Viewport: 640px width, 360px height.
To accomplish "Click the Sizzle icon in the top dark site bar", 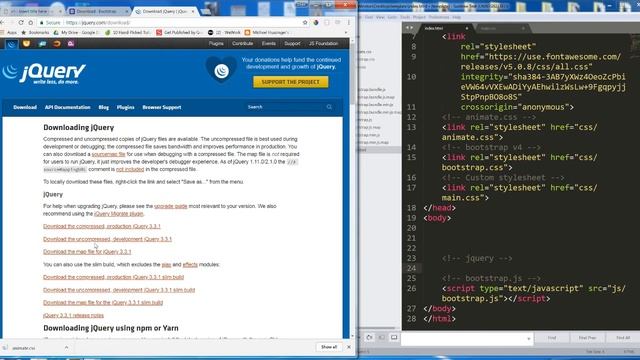I will (57, 44).
